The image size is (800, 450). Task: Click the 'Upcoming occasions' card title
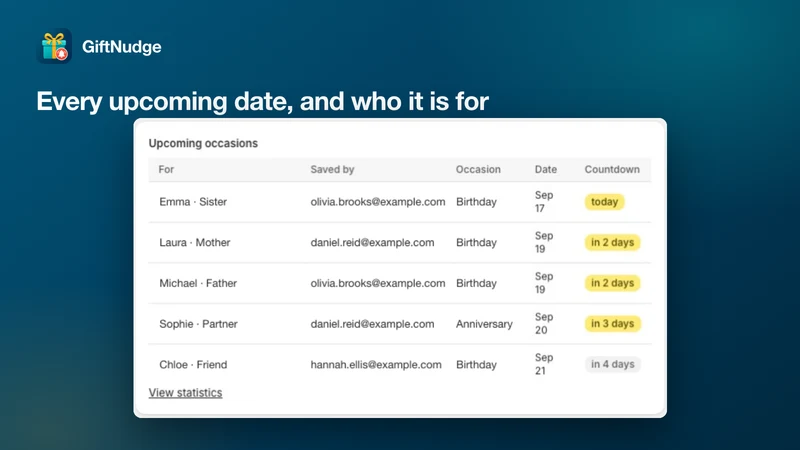(203, 143)
